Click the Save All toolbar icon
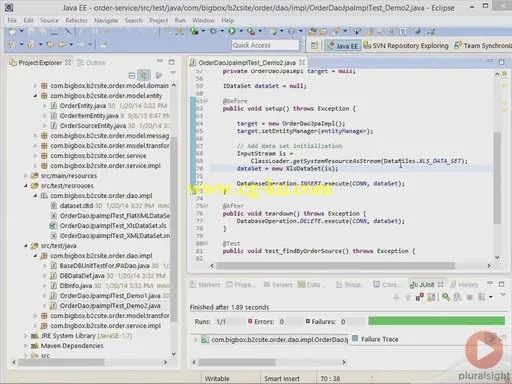The image size is (512, 384). [43, 31]
